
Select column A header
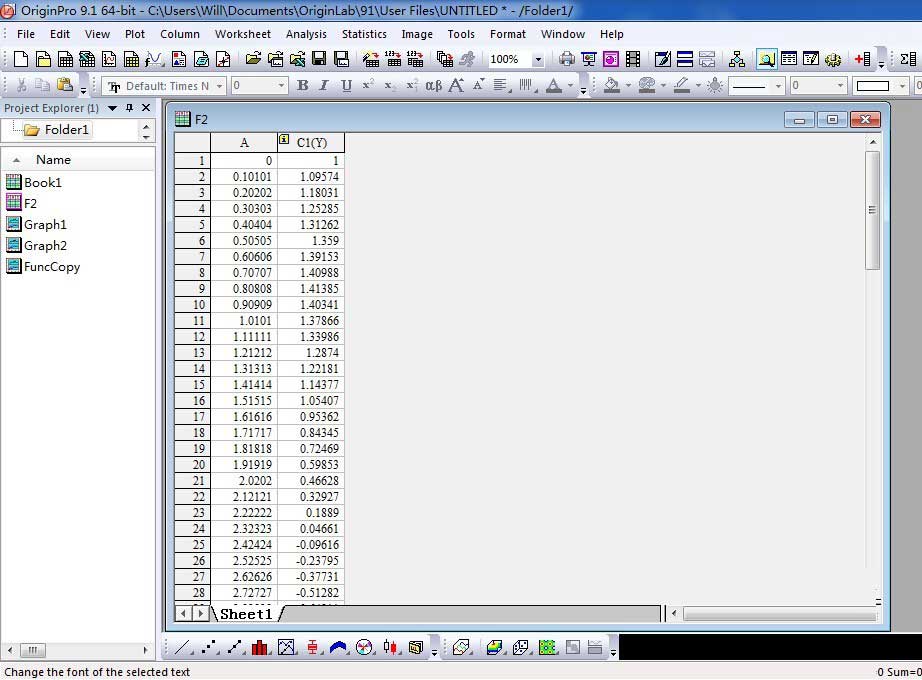244,142
